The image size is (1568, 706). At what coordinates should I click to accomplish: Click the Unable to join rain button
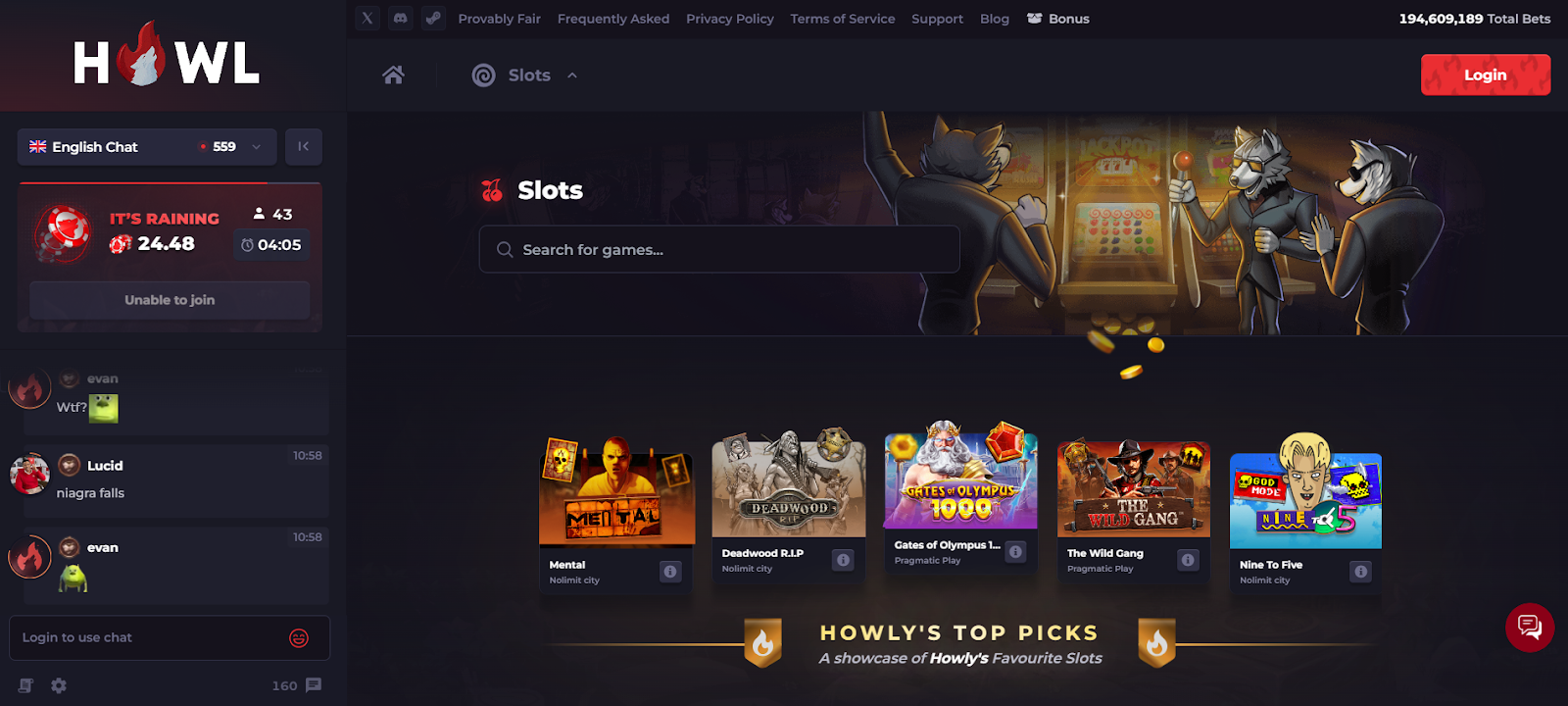(x=170, y=300)
